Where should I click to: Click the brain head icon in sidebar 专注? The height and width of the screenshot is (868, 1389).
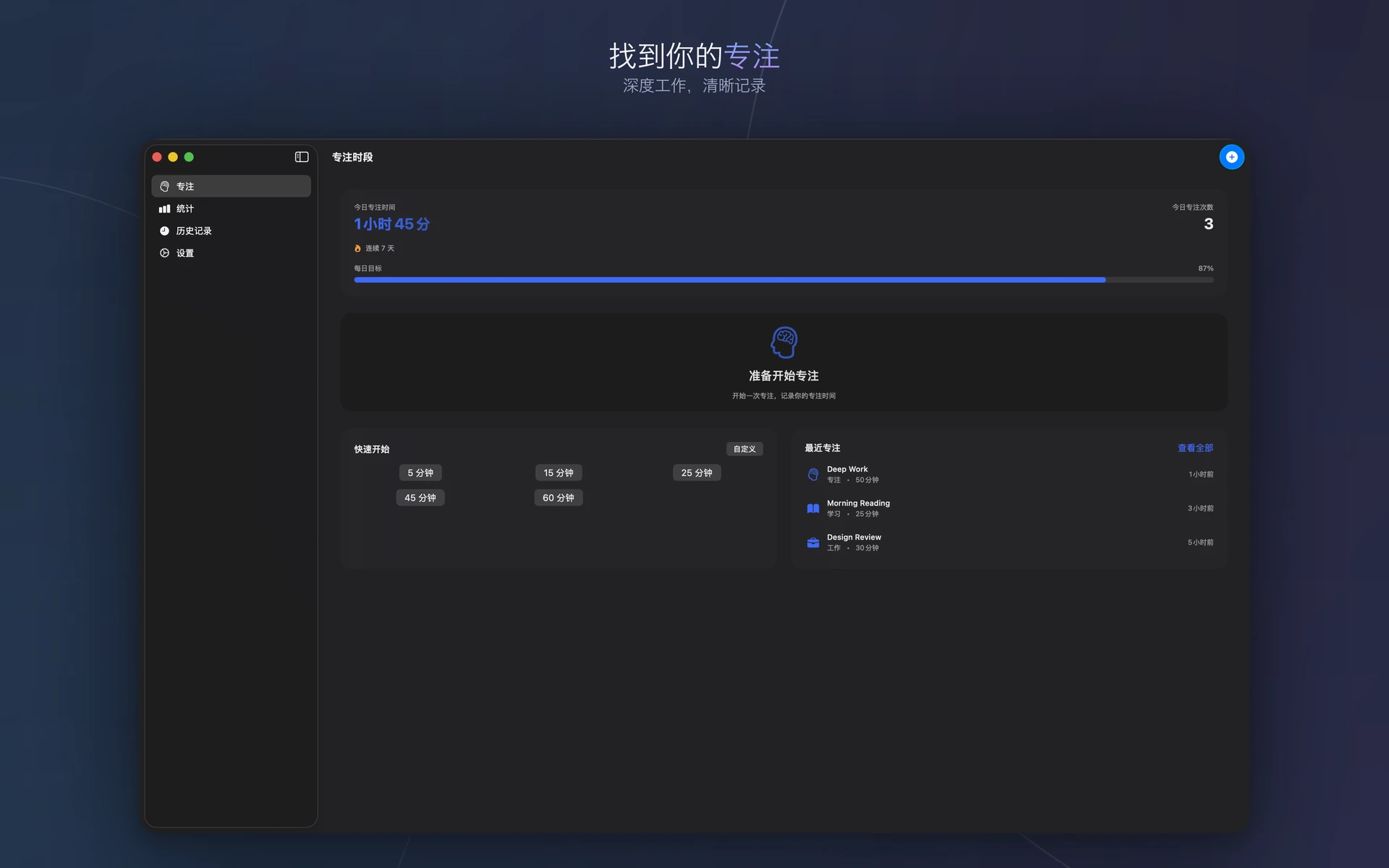coord(164,187)
